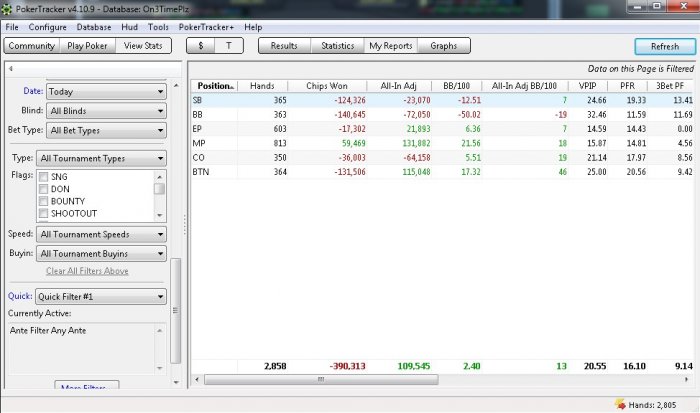This screenshot has height=413, width=700.
Task: Click the table scrollbar right arrow
Action: [x=687, y=380]
